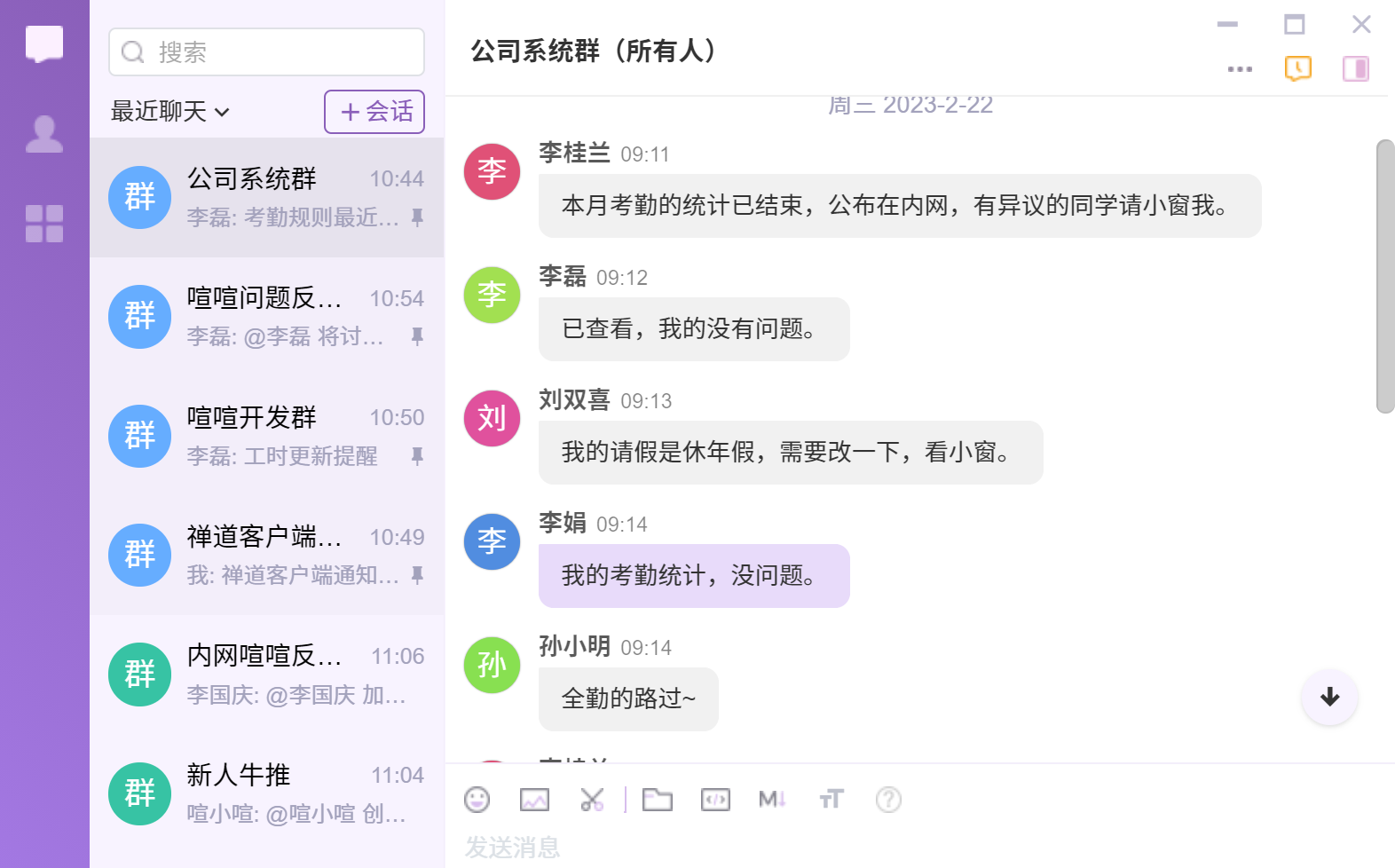Click the 搜索 search field
The height and width of the screenshot is (868, 1395).
(x=266, y=52)
